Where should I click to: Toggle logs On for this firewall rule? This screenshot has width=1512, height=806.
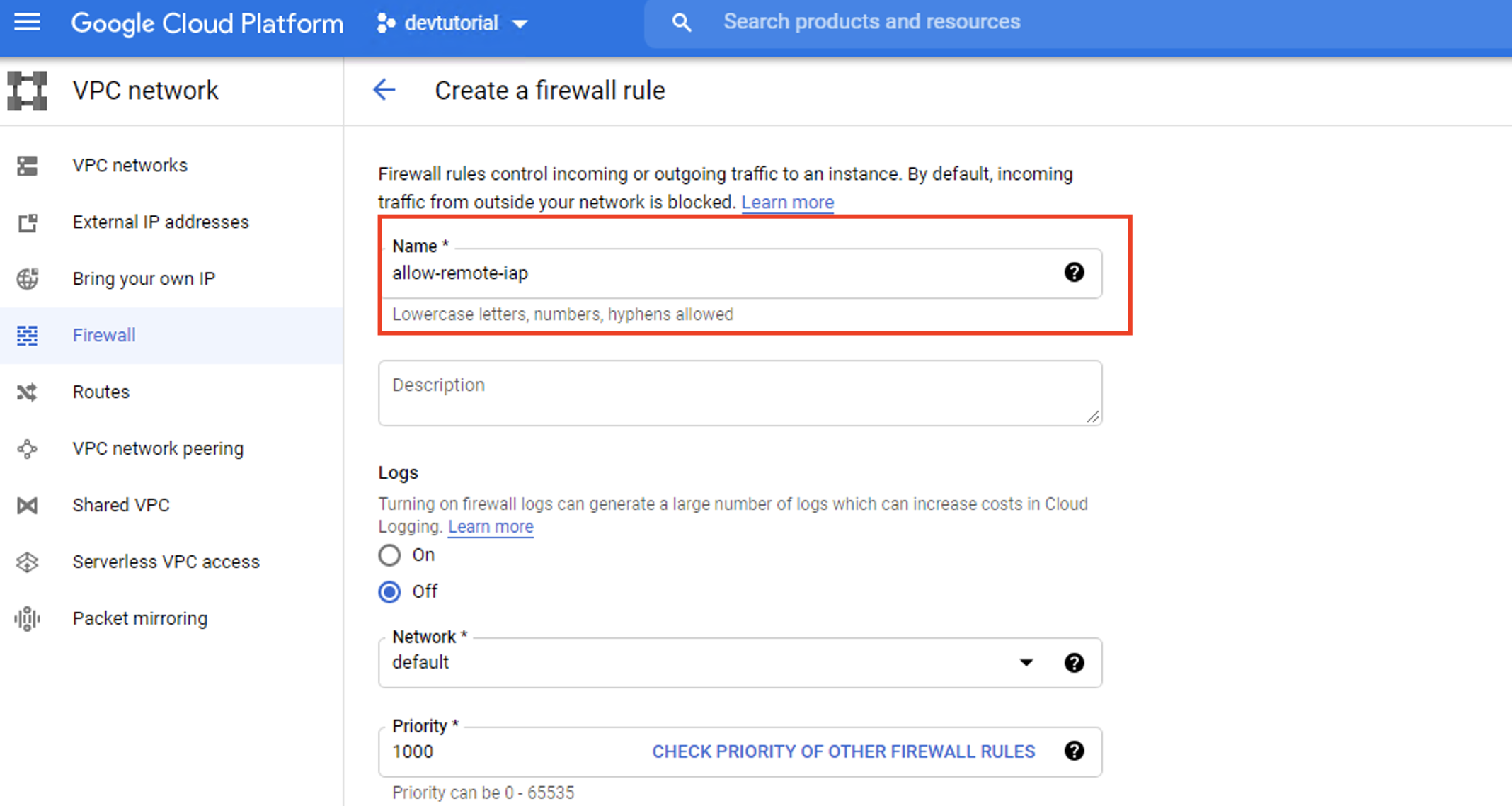pyautogui.click(x=389, y=556)
